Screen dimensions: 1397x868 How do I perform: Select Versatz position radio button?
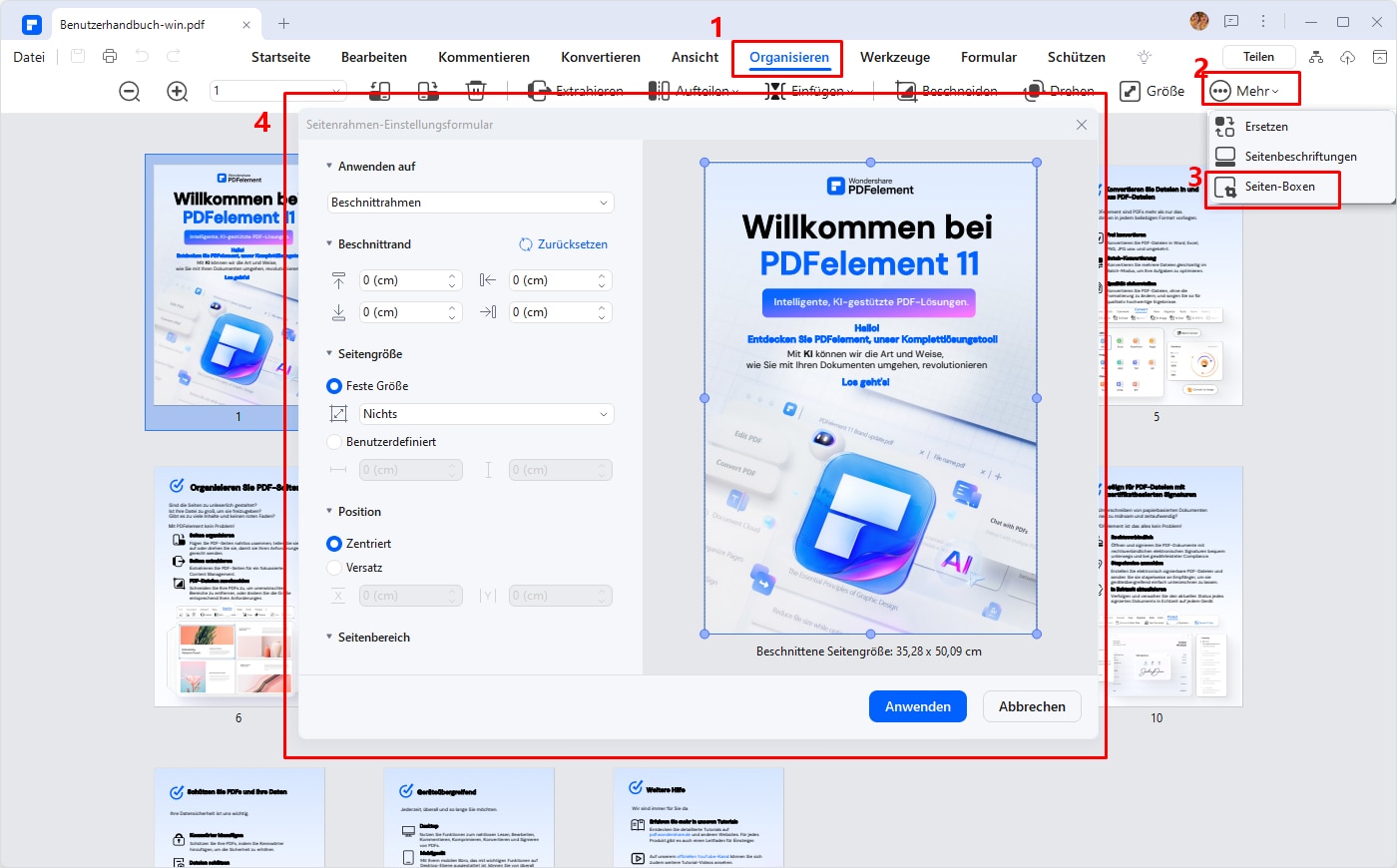[334, 568]
